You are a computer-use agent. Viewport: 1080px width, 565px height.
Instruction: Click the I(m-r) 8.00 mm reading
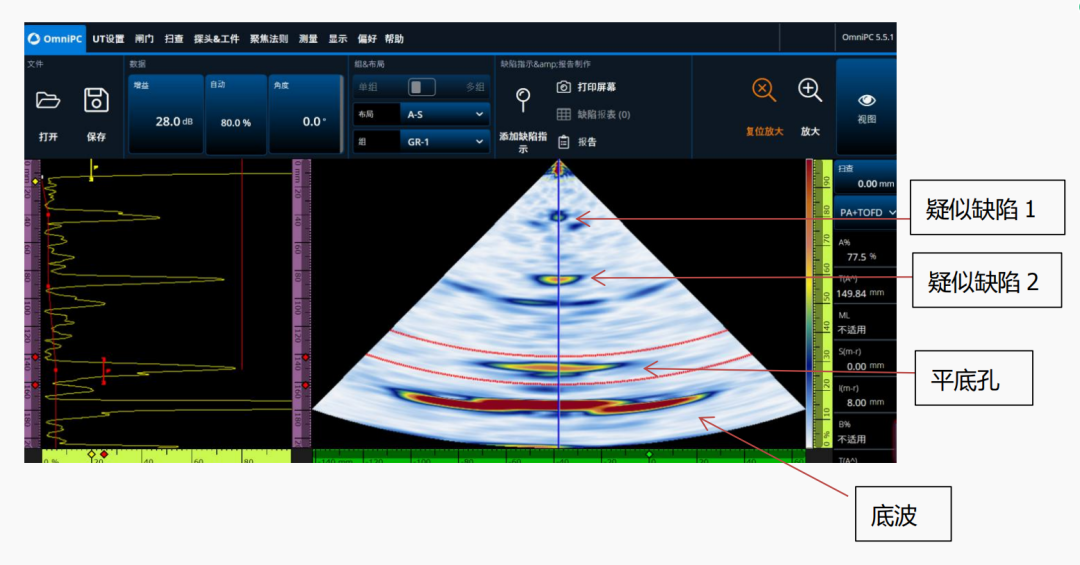pos(865,396)
